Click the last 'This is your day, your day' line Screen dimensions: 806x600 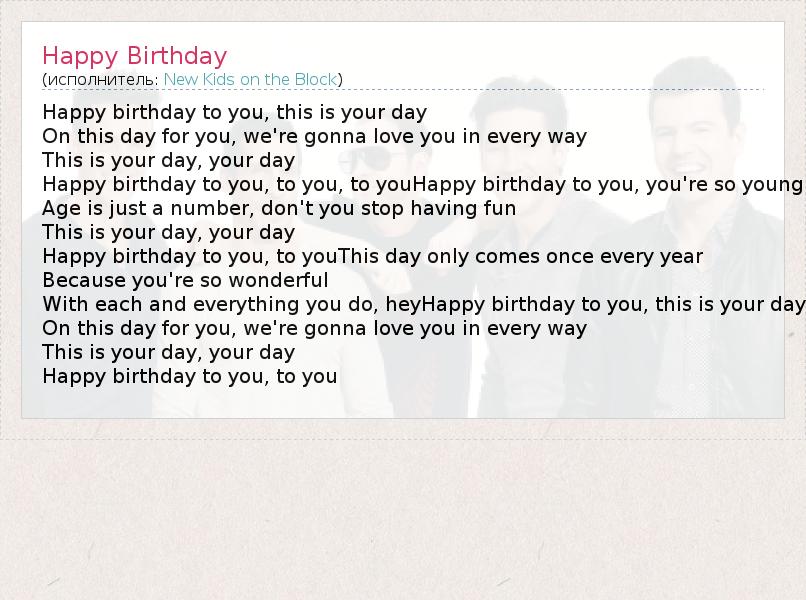click(x=169, y=352)
